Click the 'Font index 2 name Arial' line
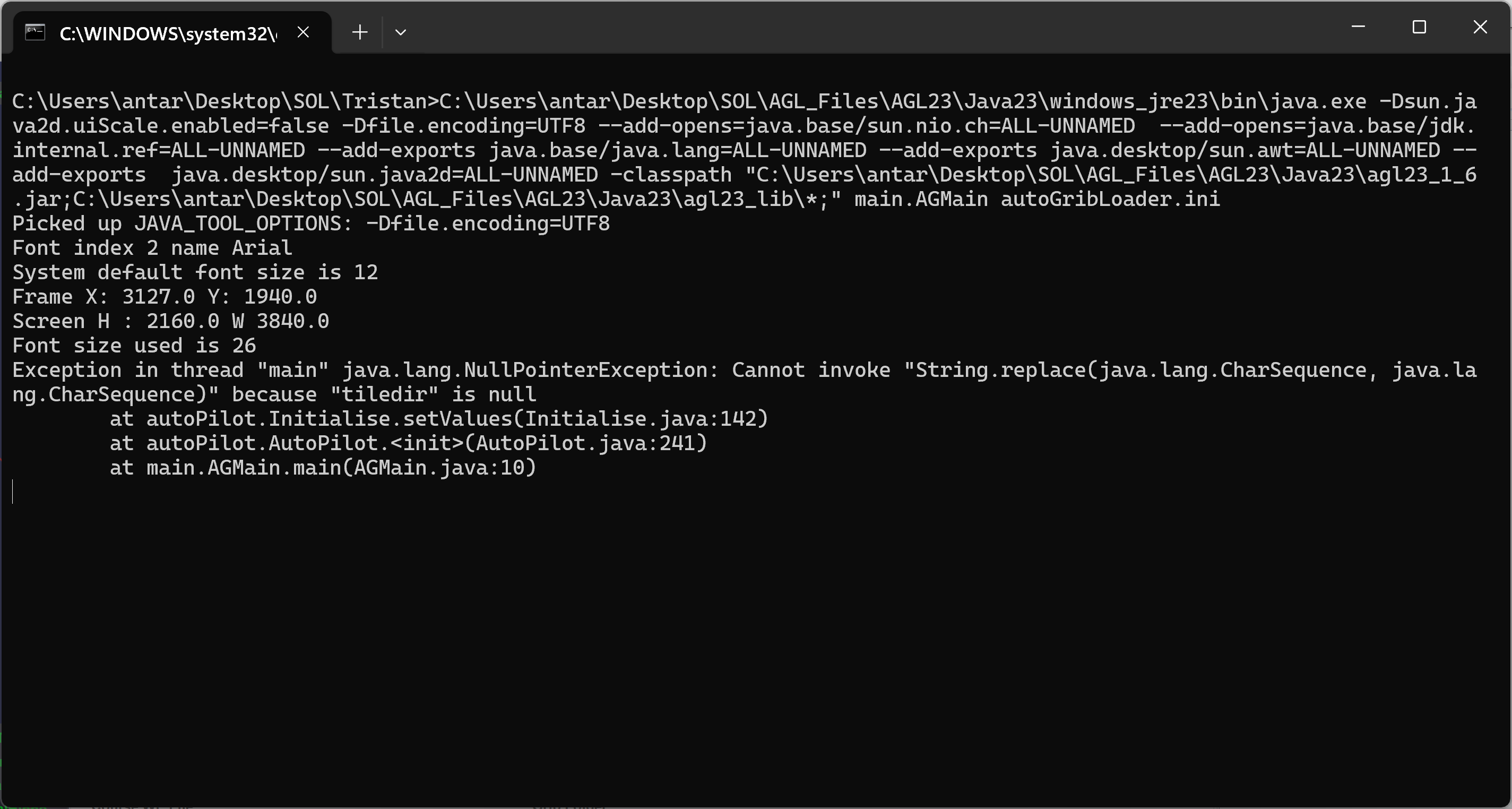Viewport: 1512px width, 809px height. [x=153, y=248]
